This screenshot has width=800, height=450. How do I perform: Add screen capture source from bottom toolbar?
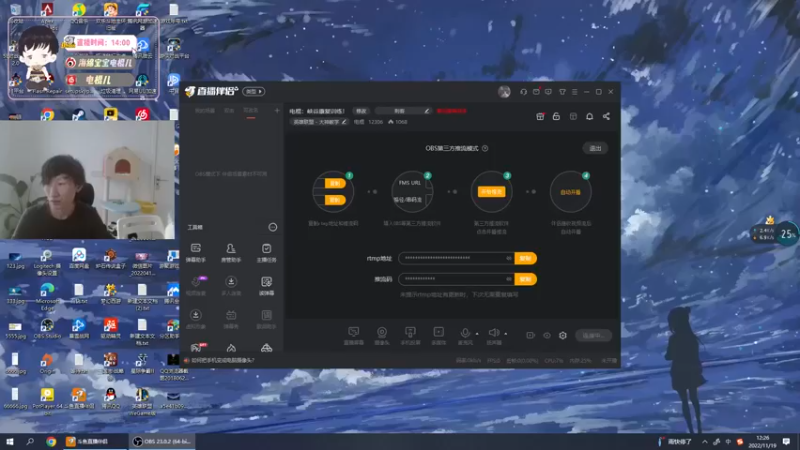click(354, 335)
